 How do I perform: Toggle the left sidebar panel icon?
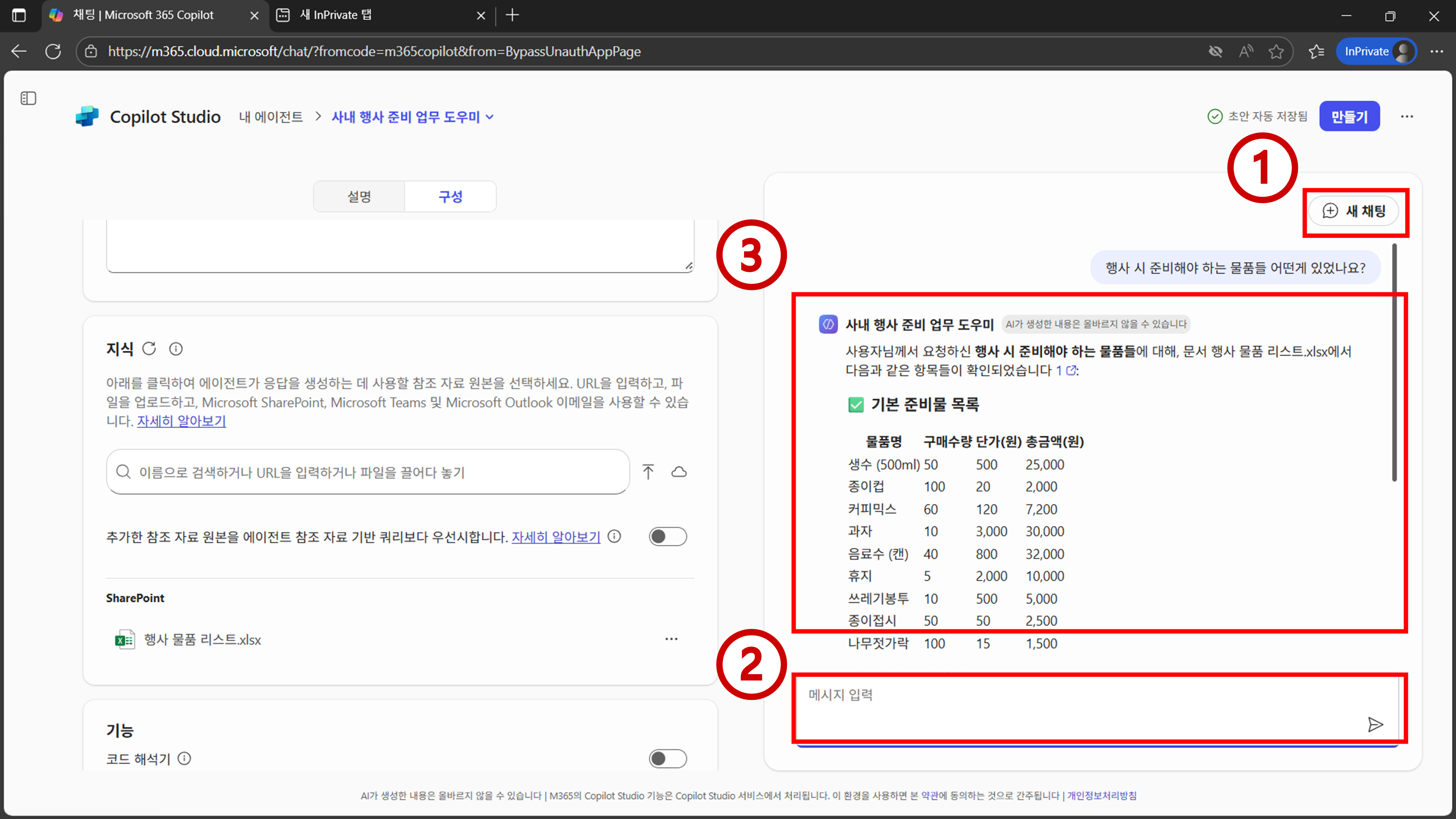click(28, 98)
